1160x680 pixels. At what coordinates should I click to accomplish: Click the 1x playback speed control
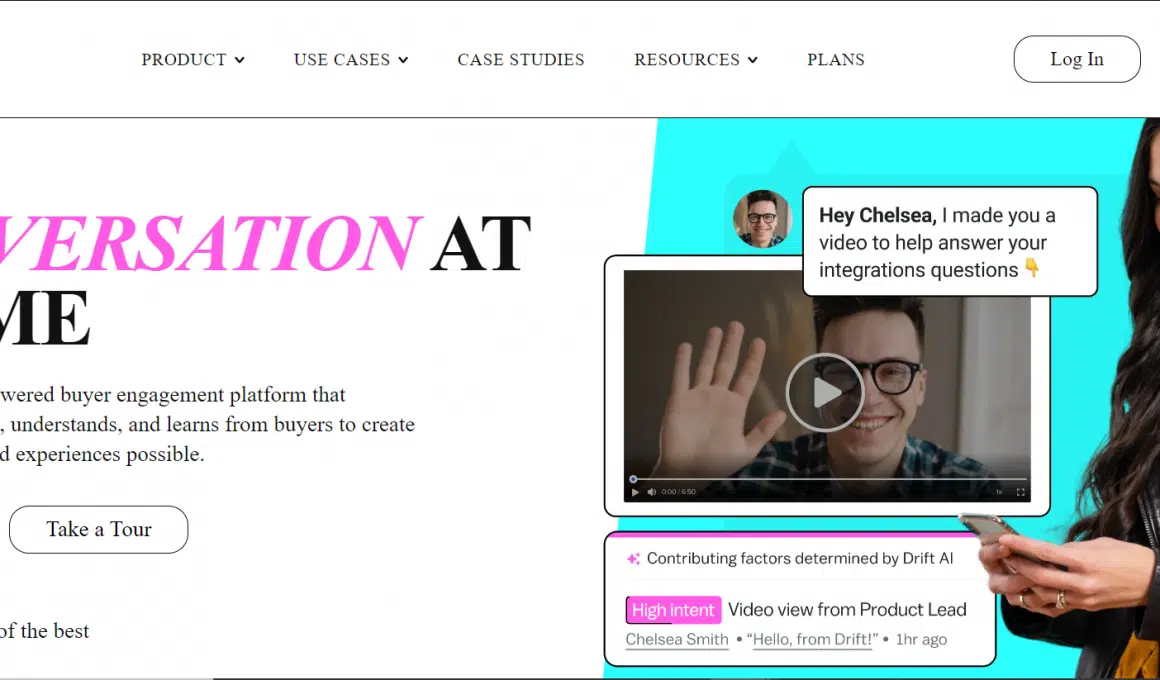(999, 492)
